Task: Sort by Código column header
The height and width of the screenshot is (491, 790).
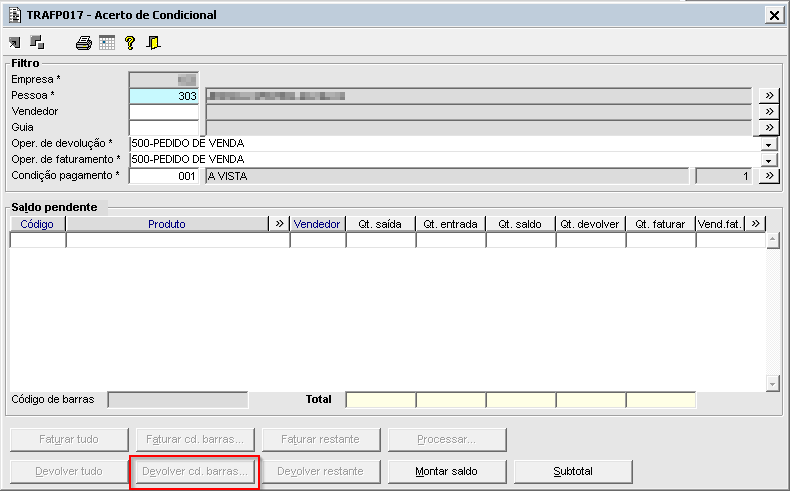Action: (37, 224)
